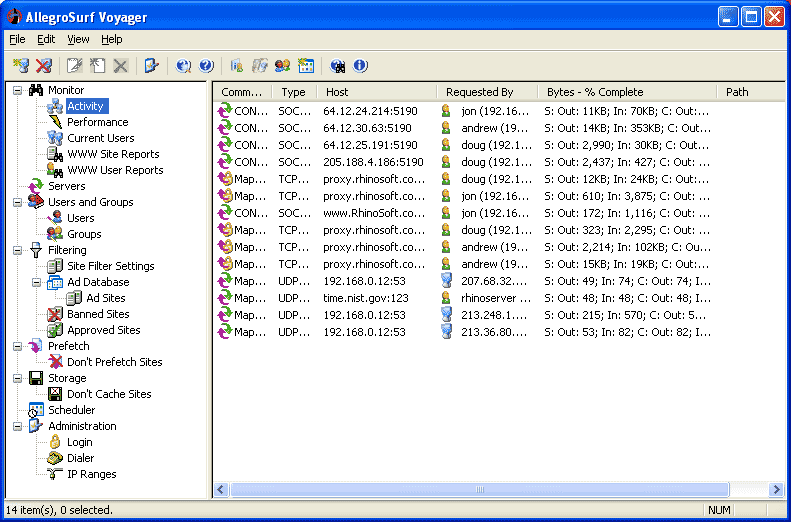The image size is (791, 522).
Task: Click the Path column header
Action: [x=752, y=92]
